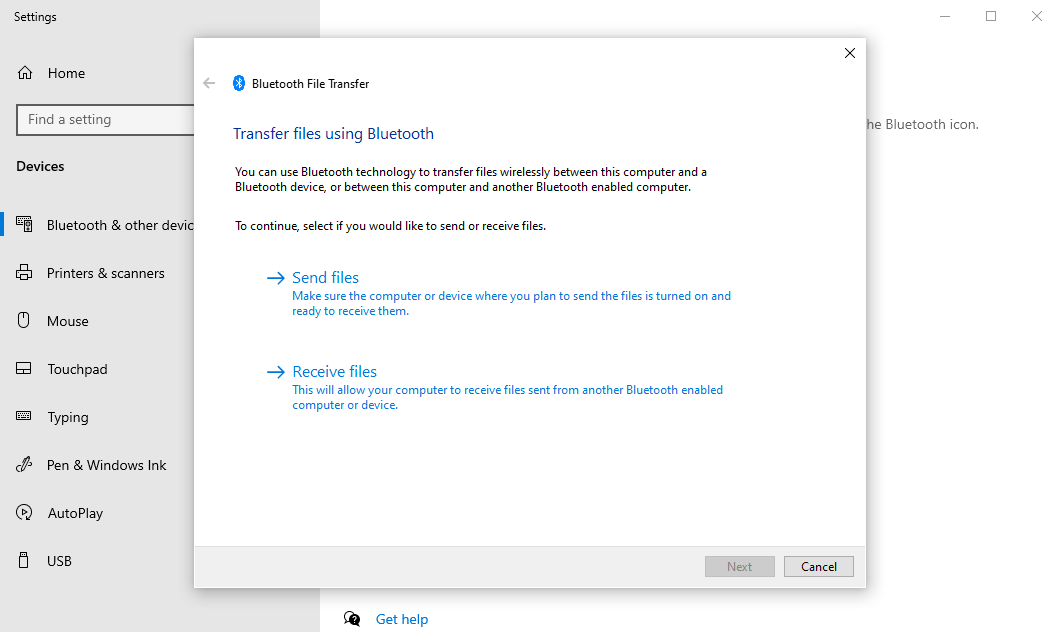Click the Cancel button
This screenshot has width=1059, height=632.
(819, 567)
